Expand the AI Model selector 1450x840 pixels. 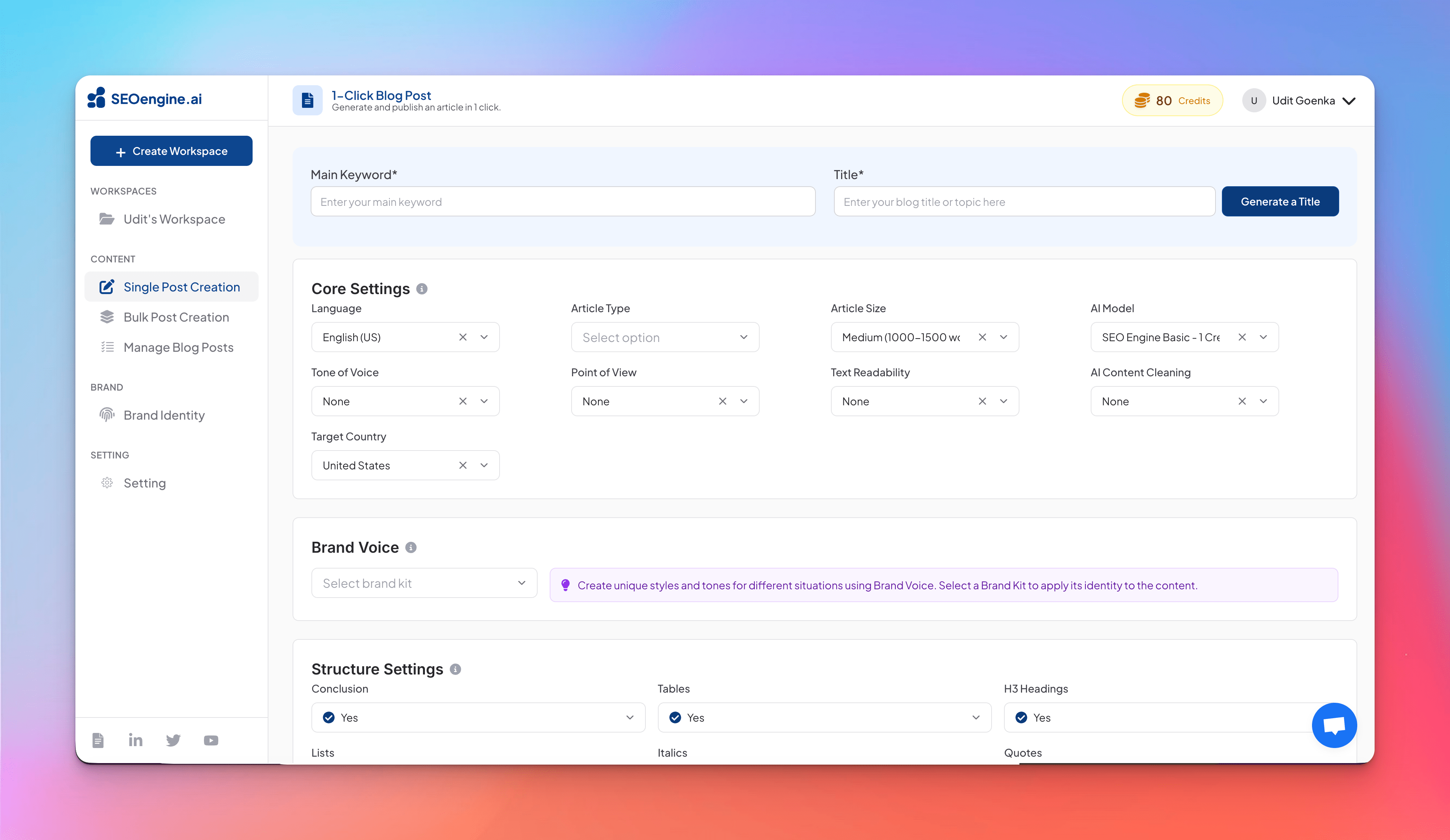(x=1264, y=337)
